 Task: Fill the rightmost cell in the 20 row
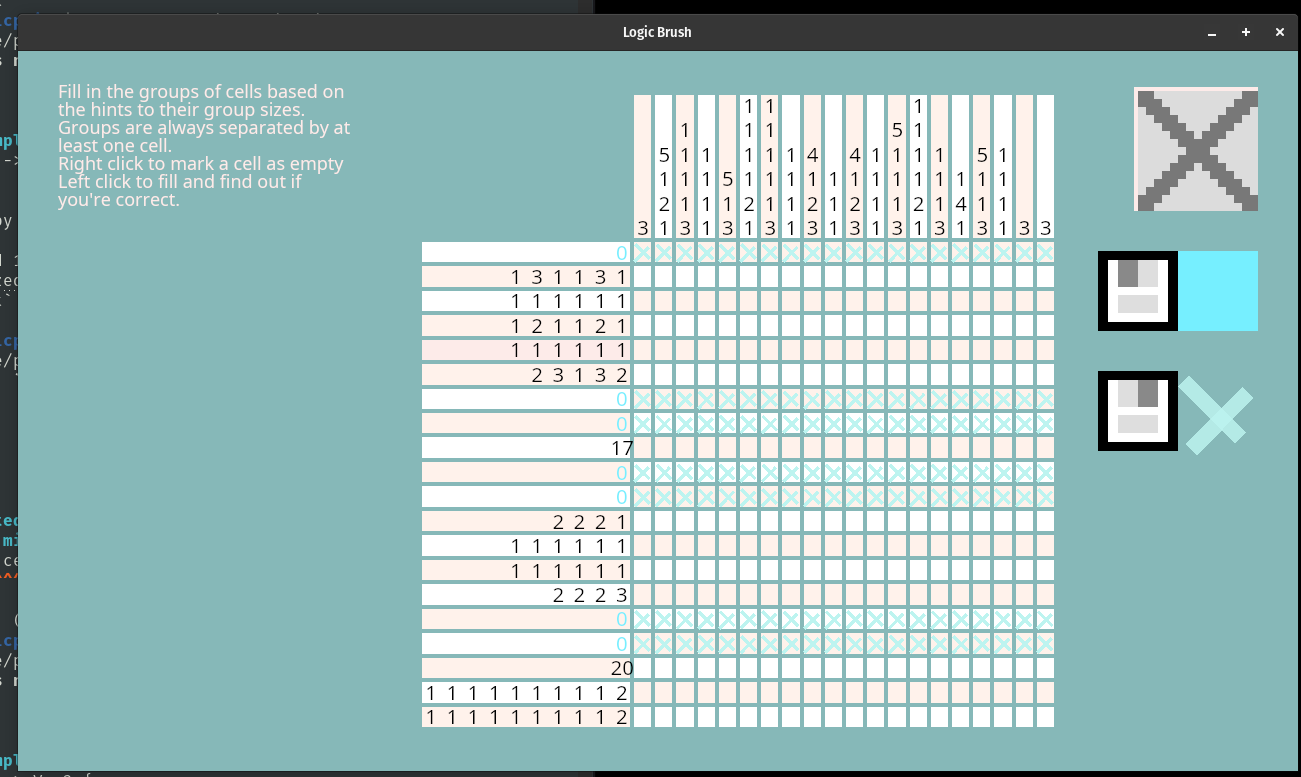click(1045, 668)
